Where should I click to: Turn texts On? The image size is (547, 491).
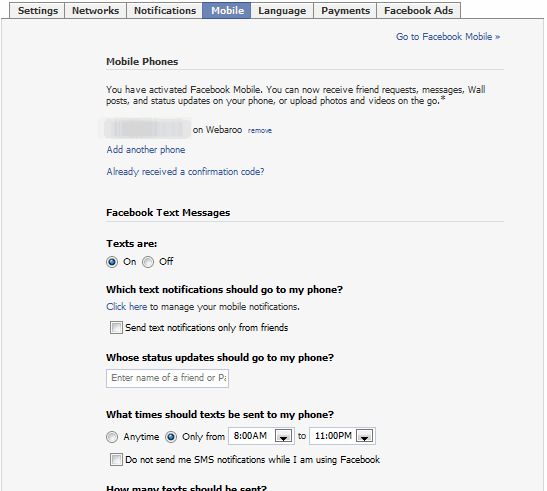tap(112, 262)
